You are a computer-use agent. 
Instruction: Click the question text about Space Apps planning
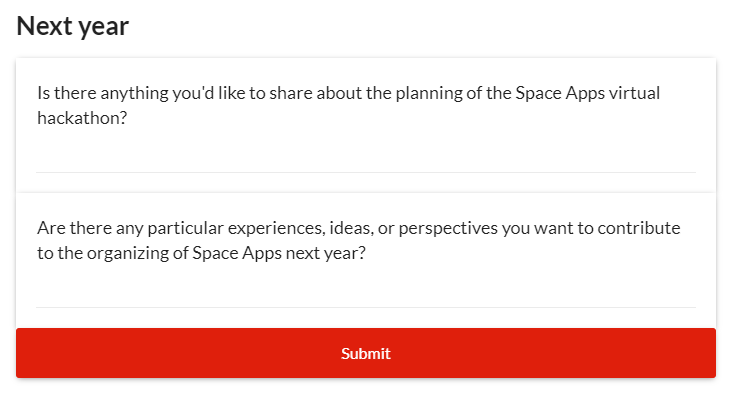click(348, 104)
